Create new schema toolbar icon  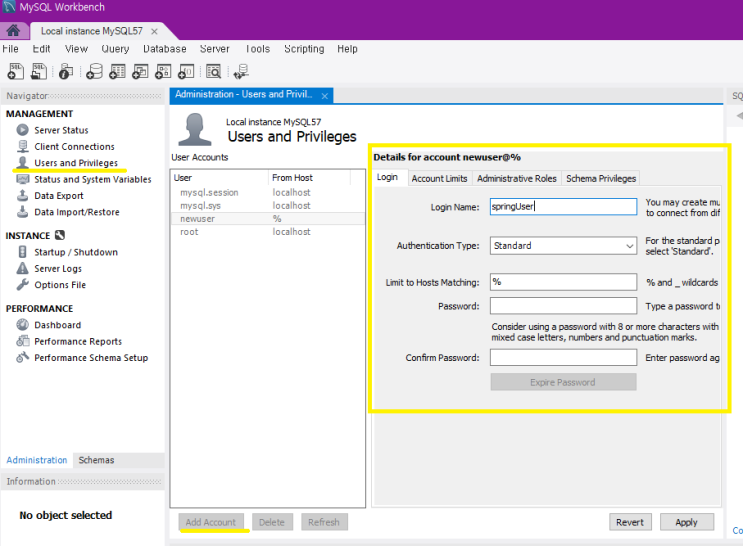pos(94,72)
